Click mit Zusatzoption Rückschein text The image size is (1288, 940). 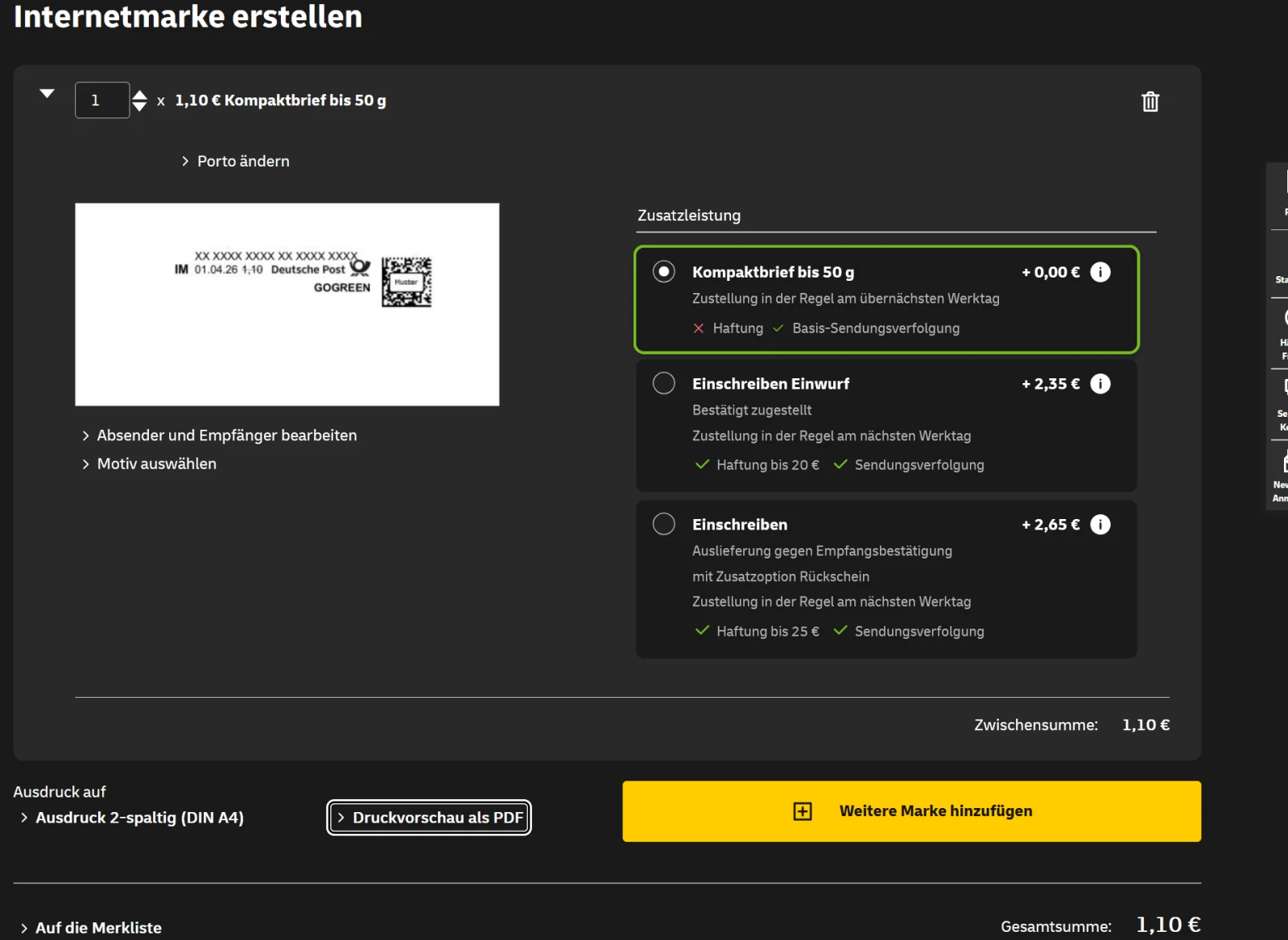pyautogui.click(x=781, y=577)
